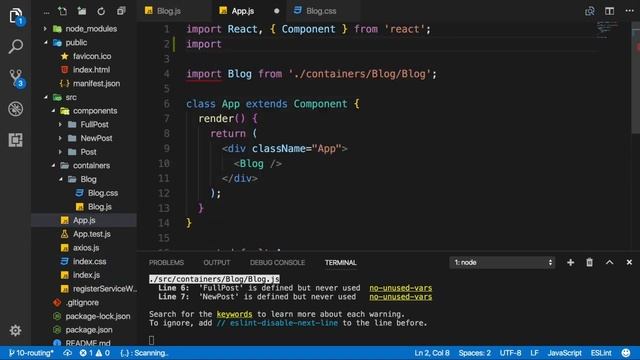Image resolution: width=640 pixels, height=360 pixels.
Task: Change language mode JavaScript
Action: coord(564,353)
